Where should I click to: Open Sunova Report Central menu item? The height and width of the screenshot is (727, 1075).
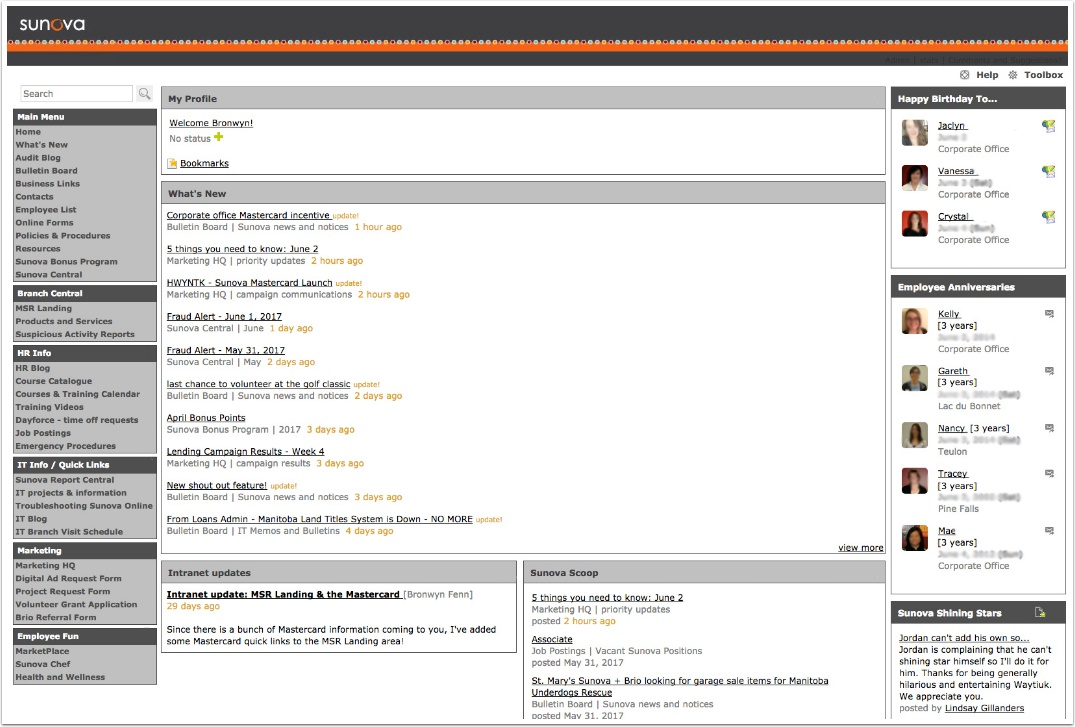[65, 479]
